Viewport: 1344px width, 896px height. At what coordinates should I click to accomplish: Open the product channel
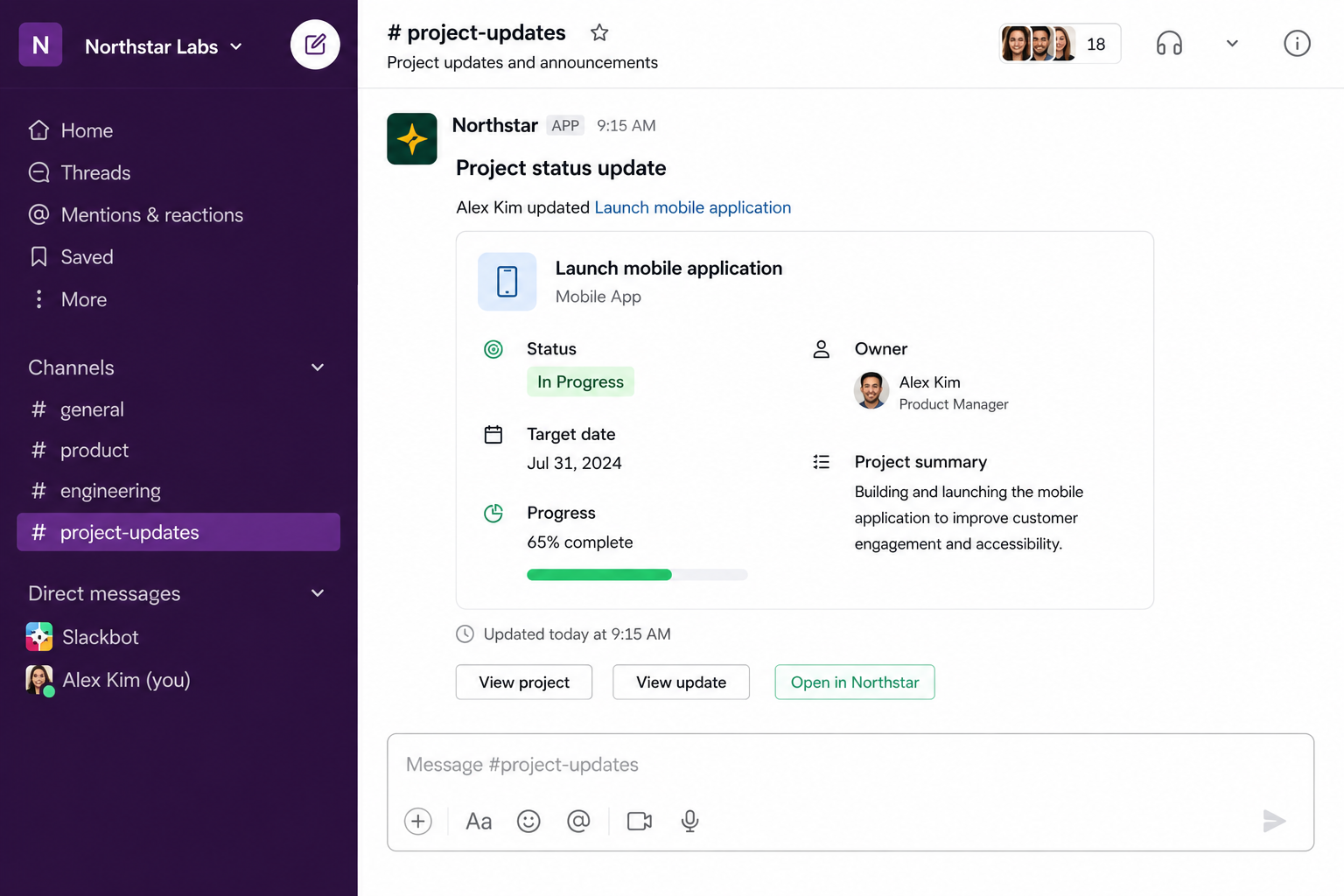178,450
